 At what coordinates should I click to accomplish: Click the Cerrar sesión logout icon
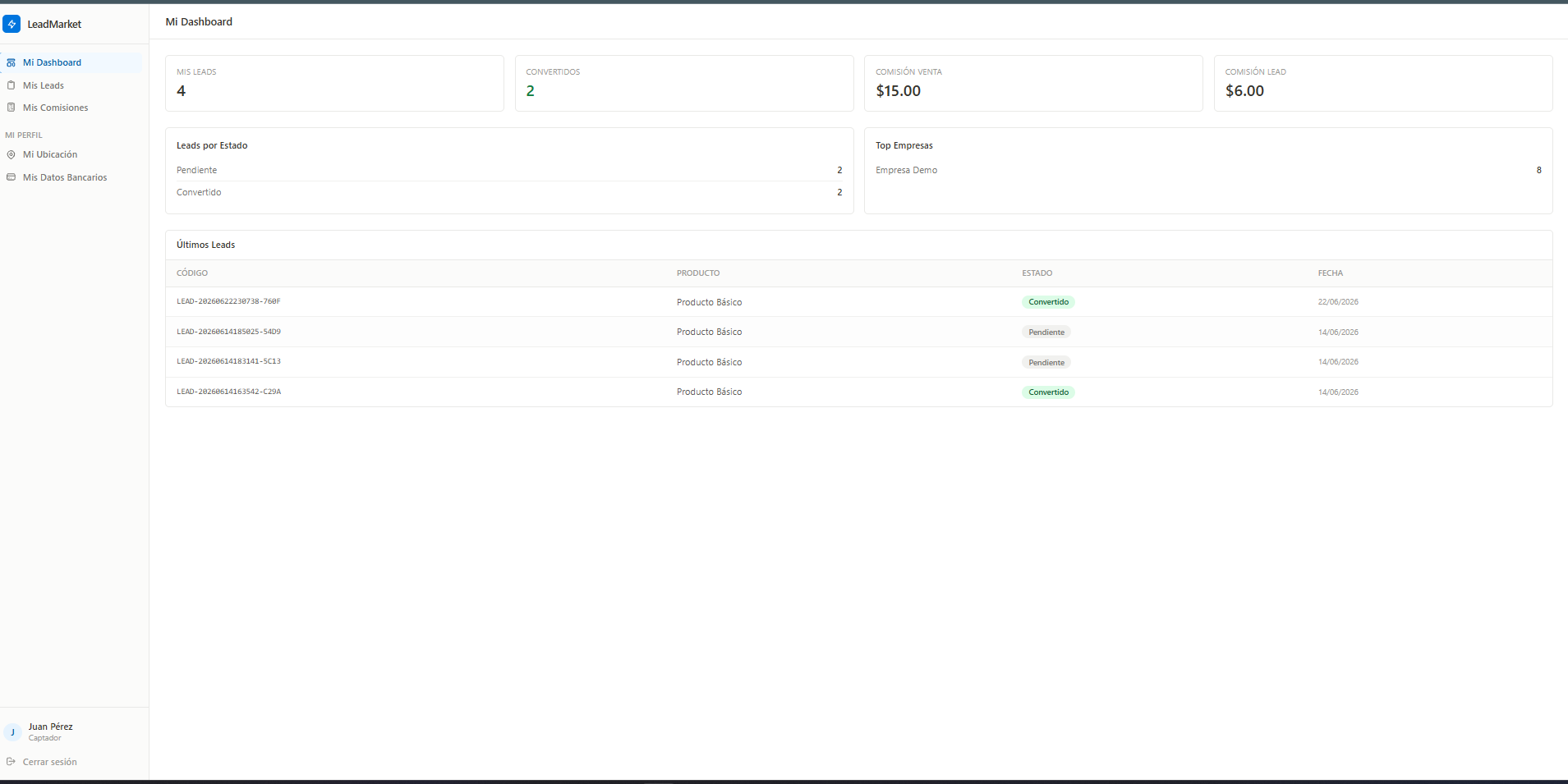click(11, 762)
